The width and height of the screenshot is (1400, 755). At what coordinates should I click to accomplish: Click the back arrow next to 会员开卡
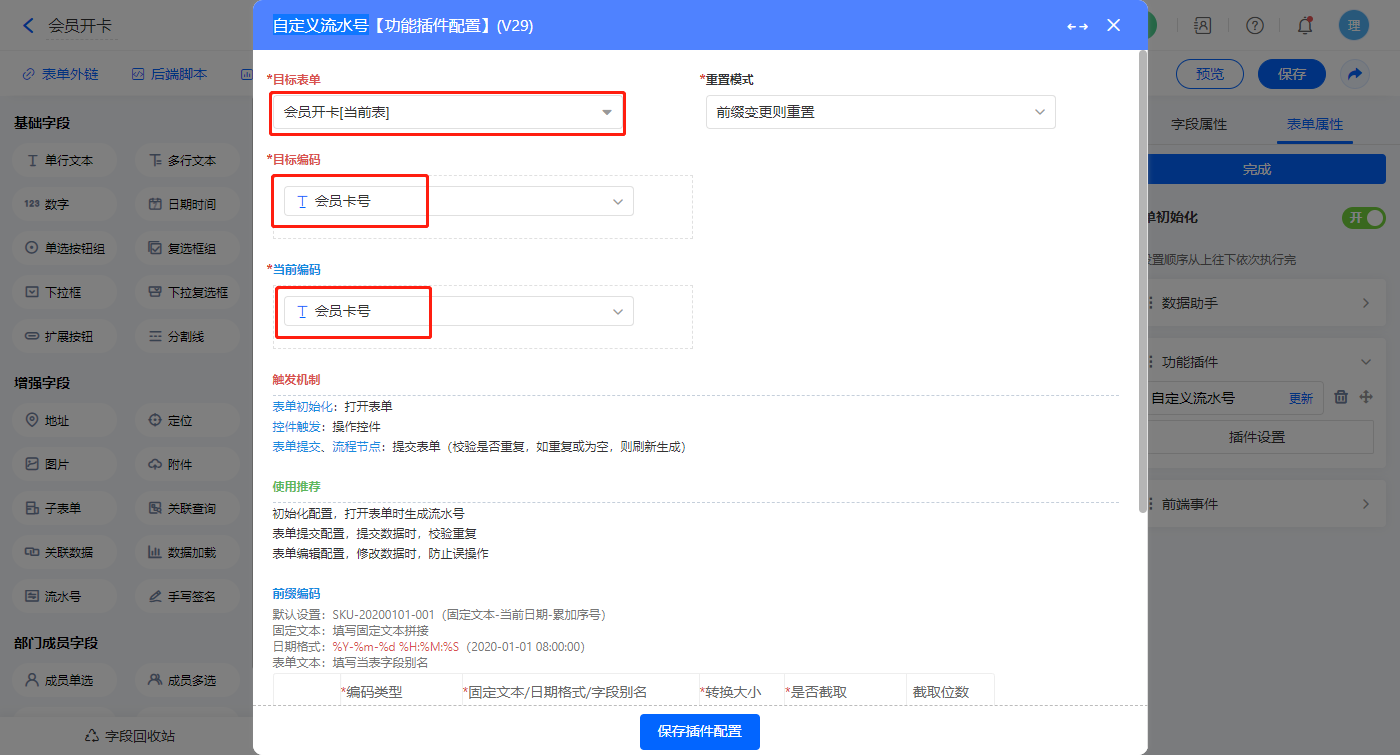(x=28, y=26)
